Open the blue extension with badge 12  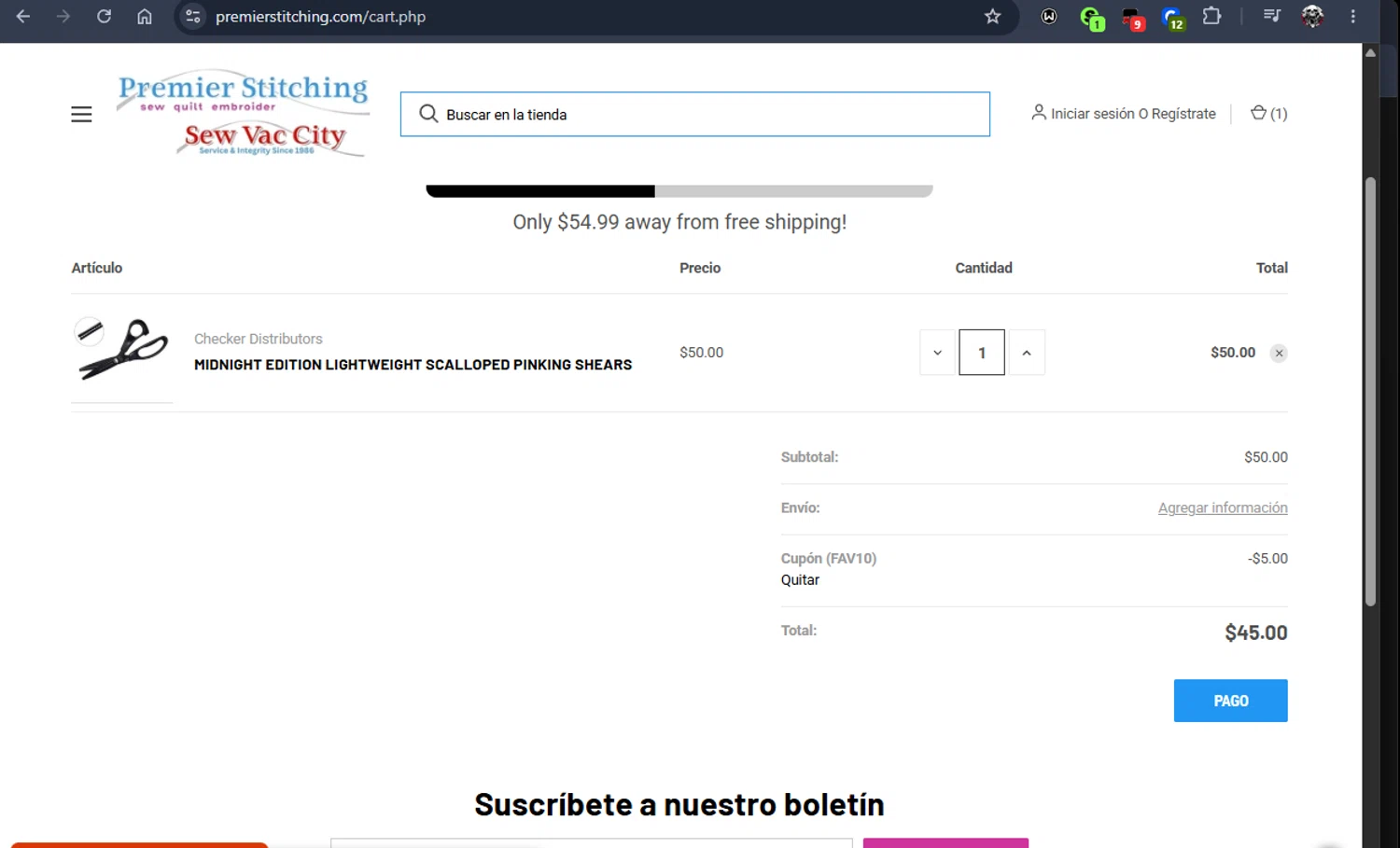pyautogui.click(x=1173, y=18)
